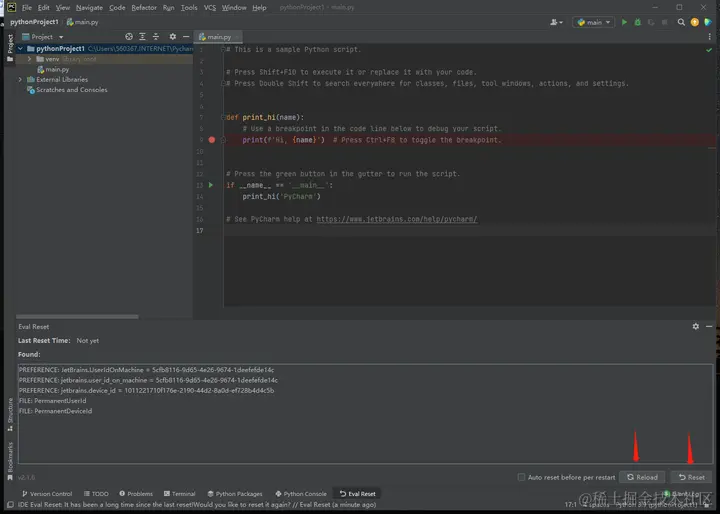The image size is (720, 514).
Task: Open Python Packages tool window
Action: click(x=235, y=494)
